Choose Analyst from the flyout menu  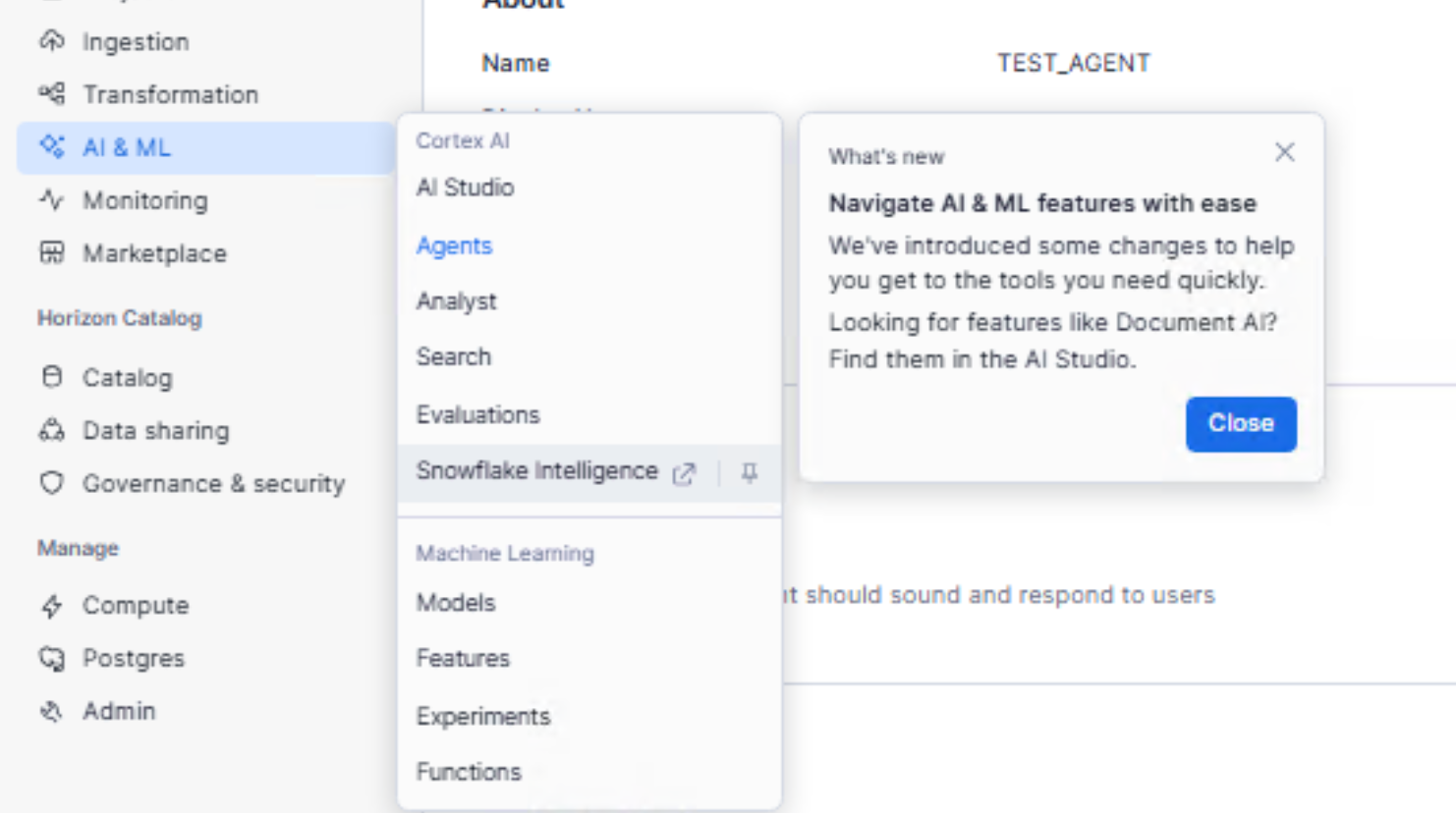[456, 301]
